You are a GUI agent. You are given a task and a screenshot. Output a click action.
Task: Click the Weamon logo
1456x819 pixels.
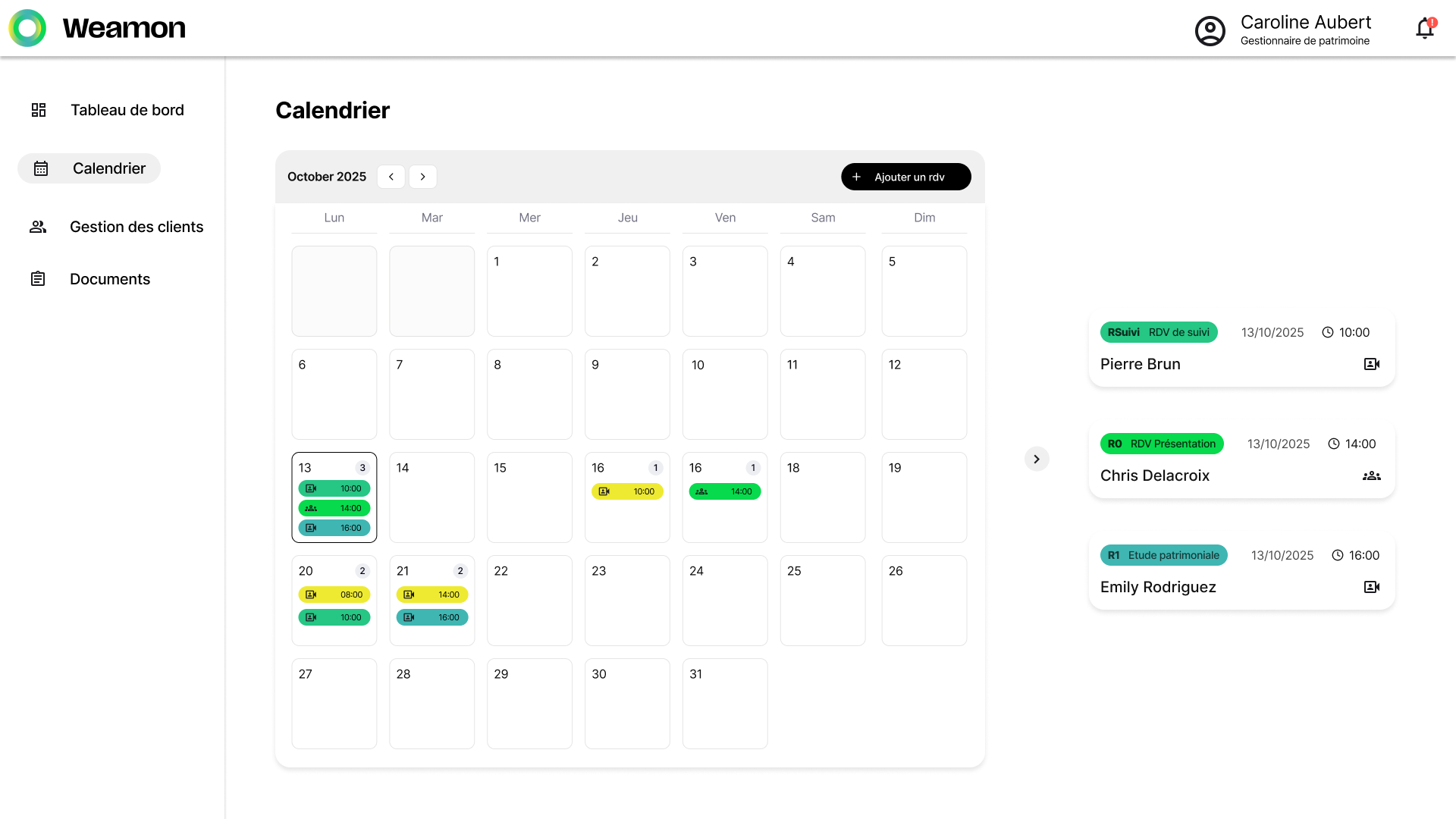point(97,28)
